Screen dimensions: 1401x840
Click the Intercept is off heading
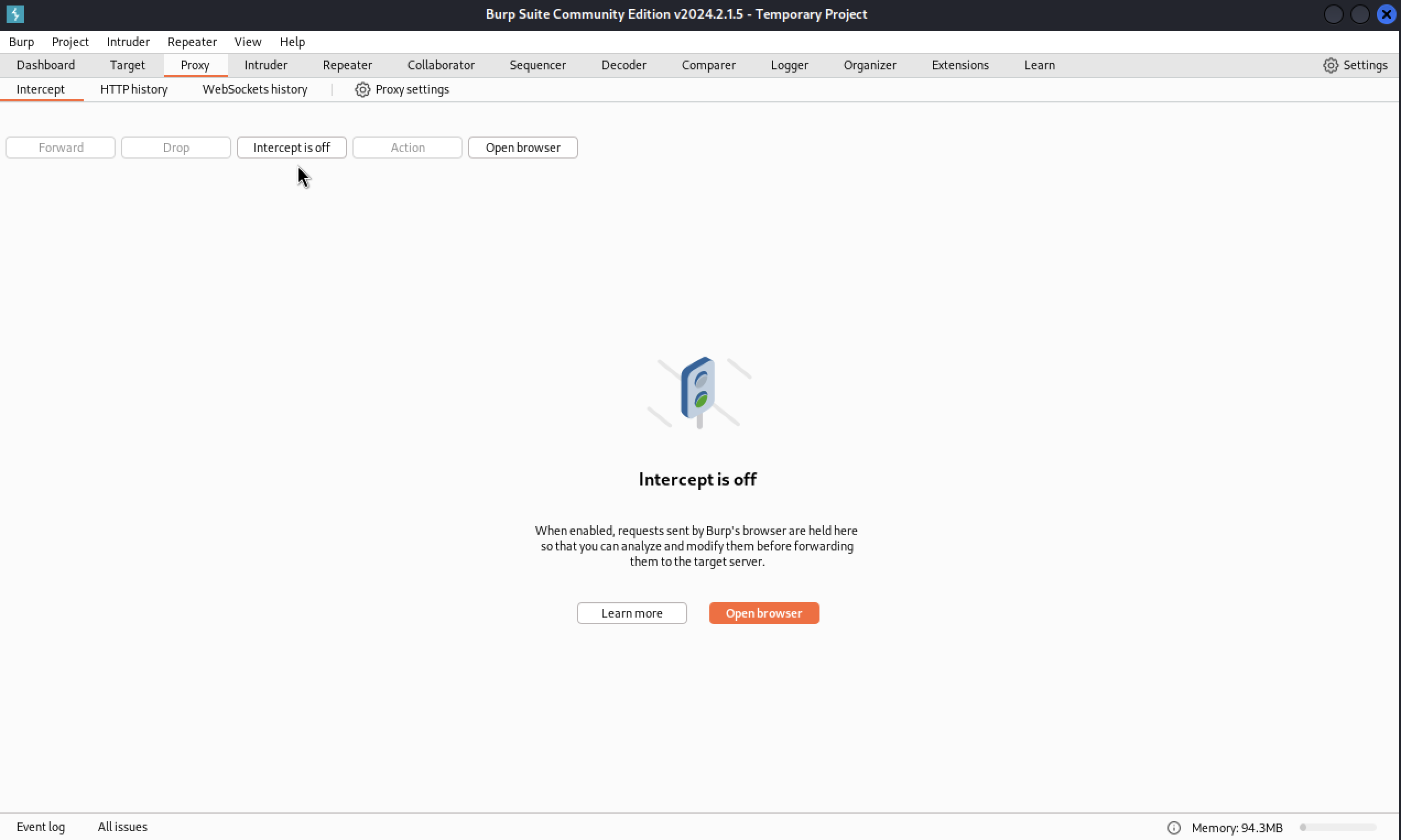point(697,479)
